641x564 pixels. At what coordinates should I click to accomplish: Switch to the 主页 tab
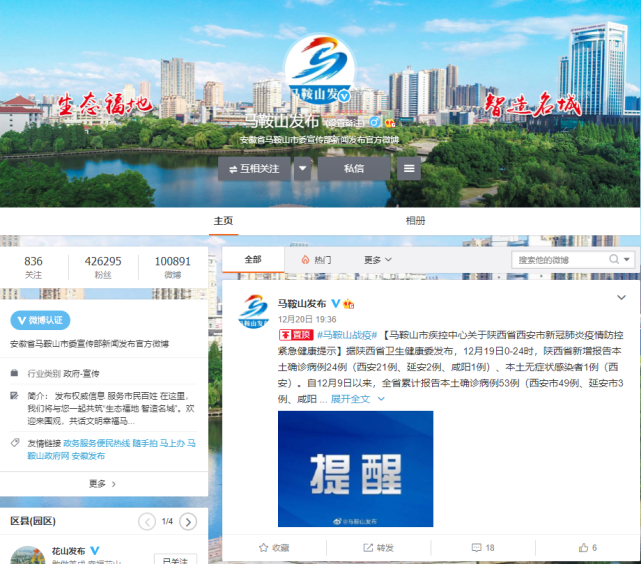223,221
